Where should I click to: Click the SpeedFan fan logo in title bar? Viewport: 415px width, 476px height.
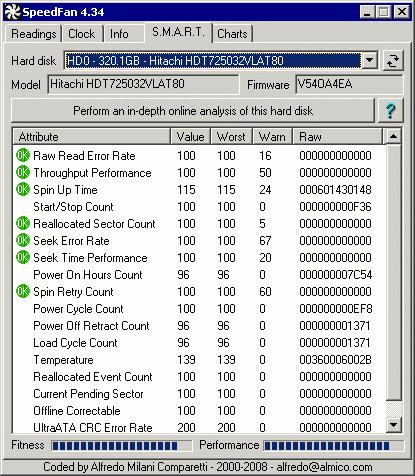pos(12,12)
